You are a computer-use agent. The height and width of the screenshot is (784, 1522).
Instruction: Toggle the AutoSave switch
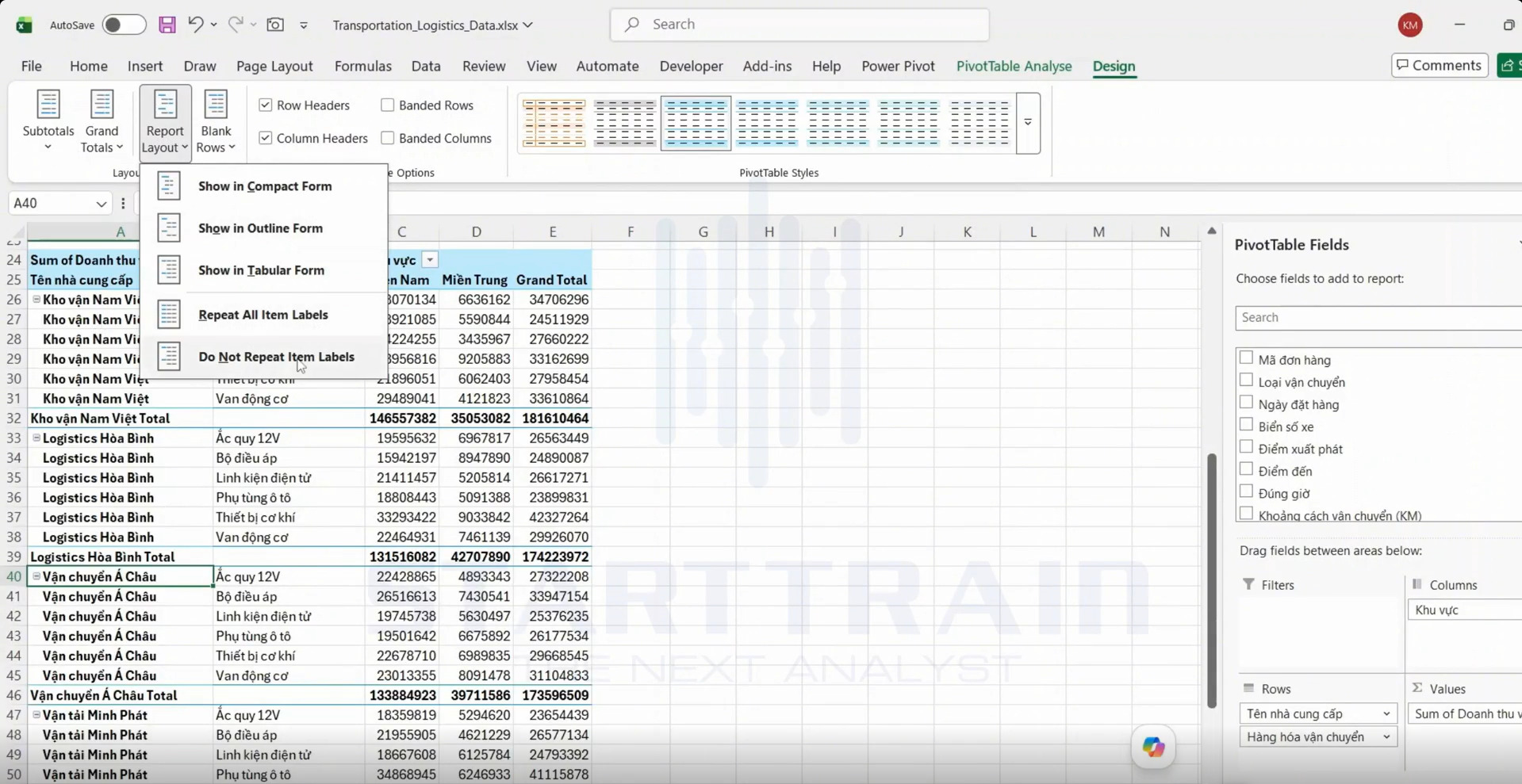pyautogui.click(x=124, y=25)
